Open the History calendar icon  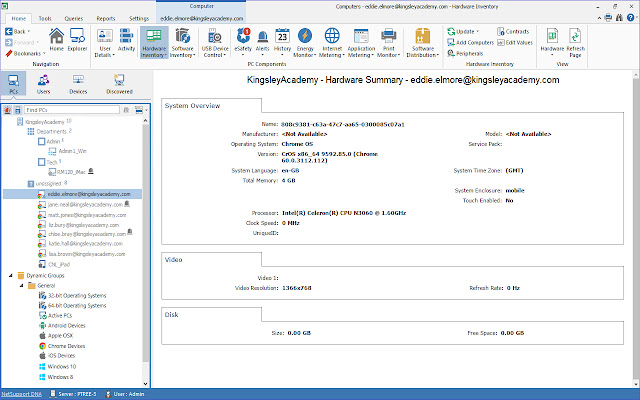coord(282,42)
